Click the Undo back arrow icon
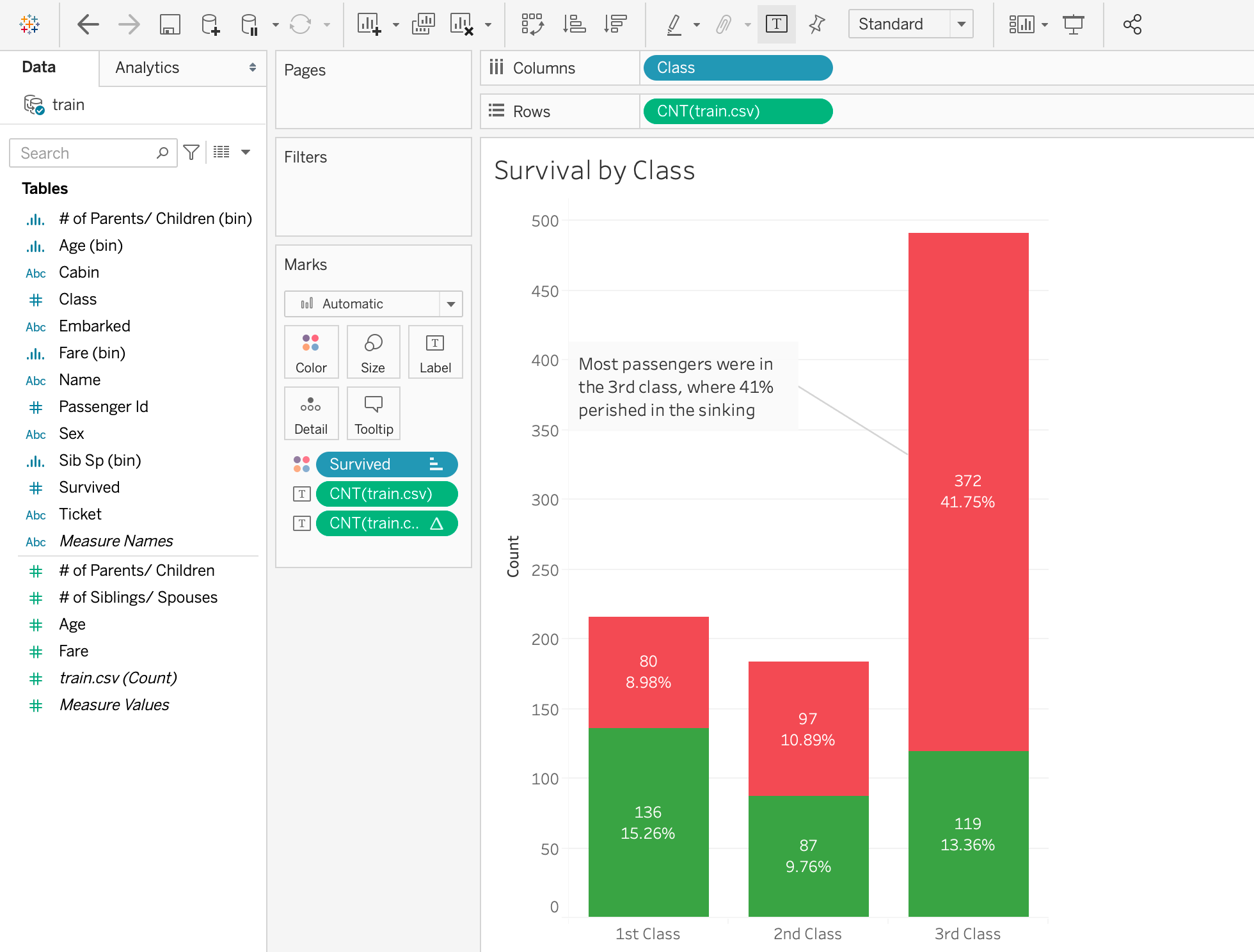The width and height of the screenshot is (1254, 952). (x=88, y=24)
